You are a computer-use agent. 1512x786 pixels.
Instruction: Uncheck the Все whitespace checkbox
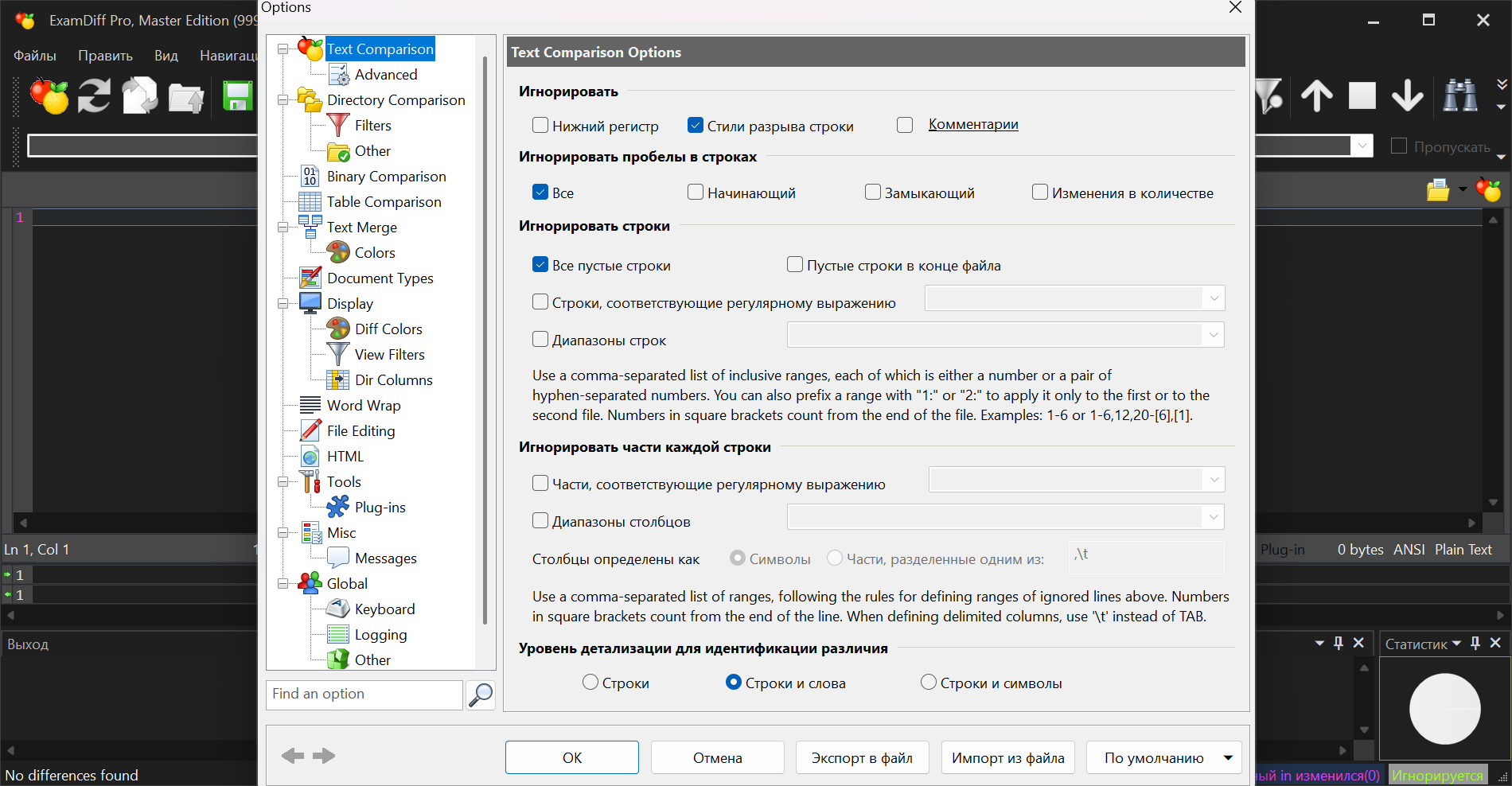pyautogui.click(x=540, y=192)
